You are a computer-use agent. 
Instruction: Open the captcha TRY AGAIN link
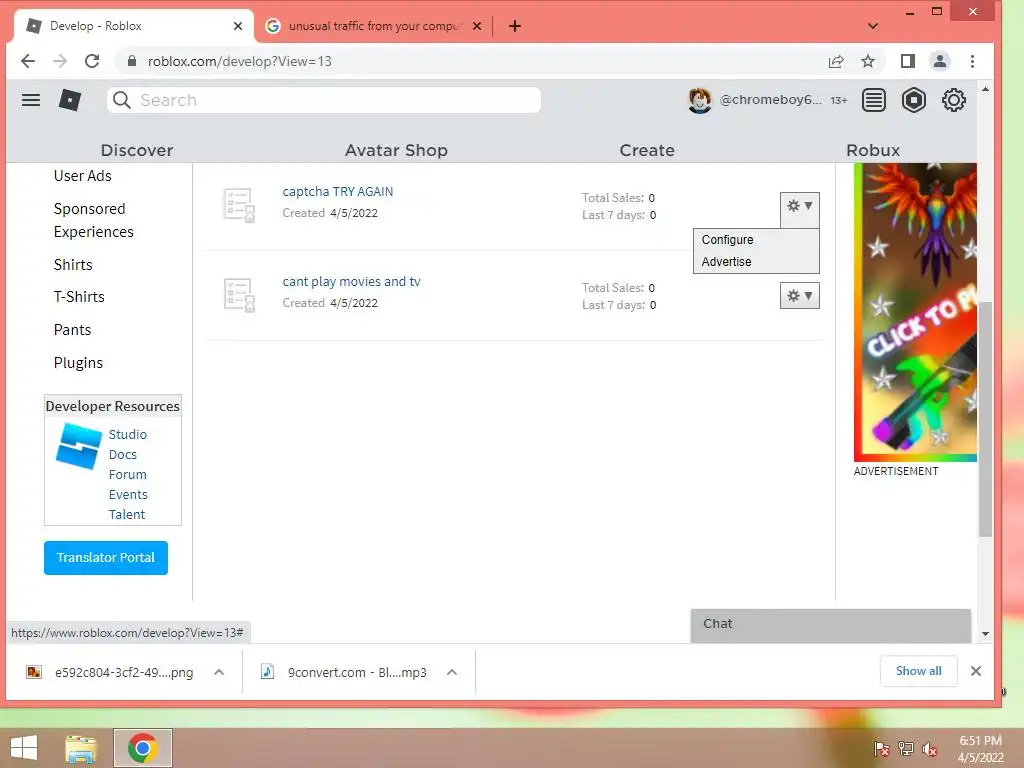tap(338, 191)
